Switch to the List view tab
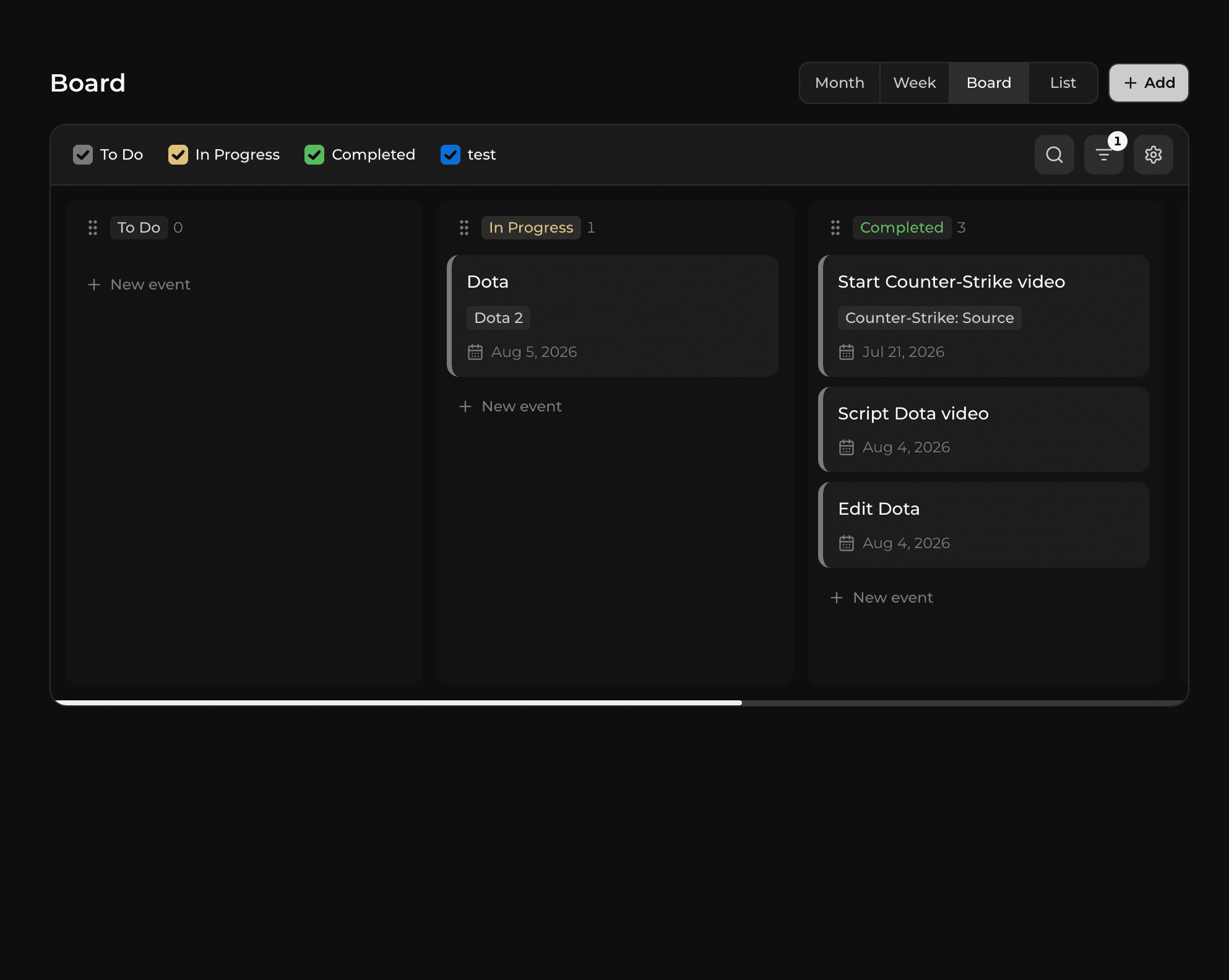1229x980 pixels. (x=1063, y=83)
